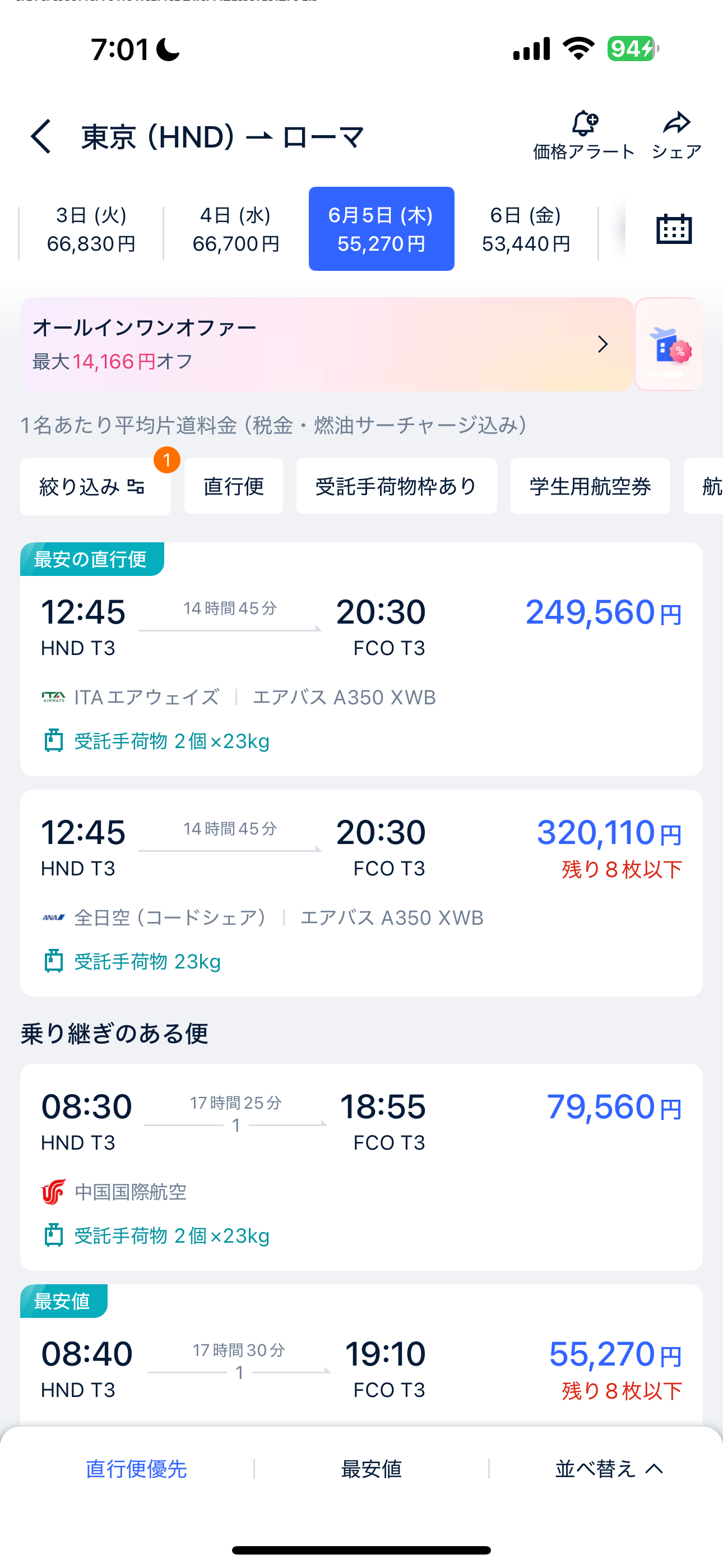The image size is (723, 1568).
Task: Toggle the 学生用航空券 filter chip
Action: point(590,486)
